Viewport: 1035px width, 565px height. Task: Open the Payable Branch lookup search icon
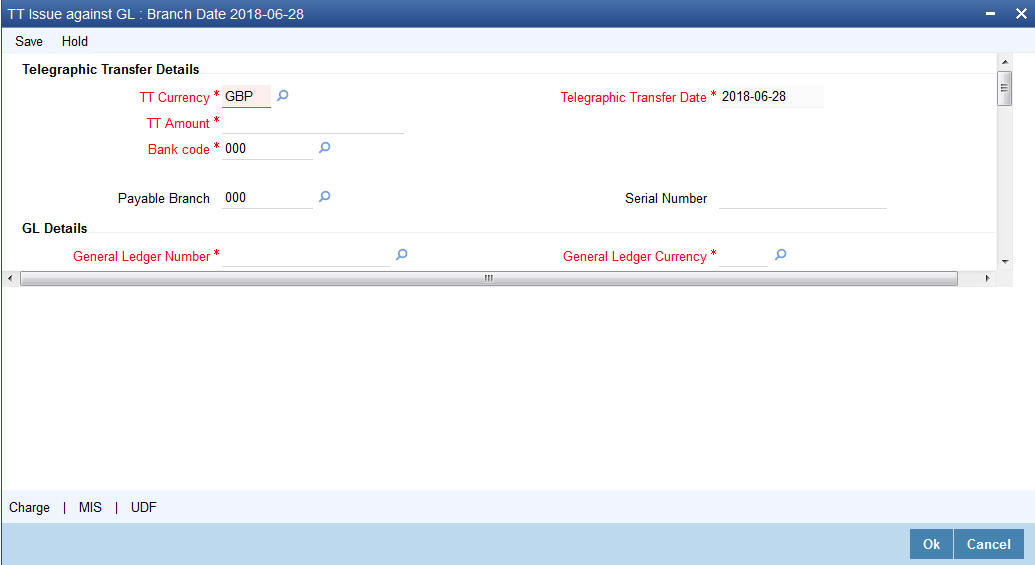coord(324,197)
